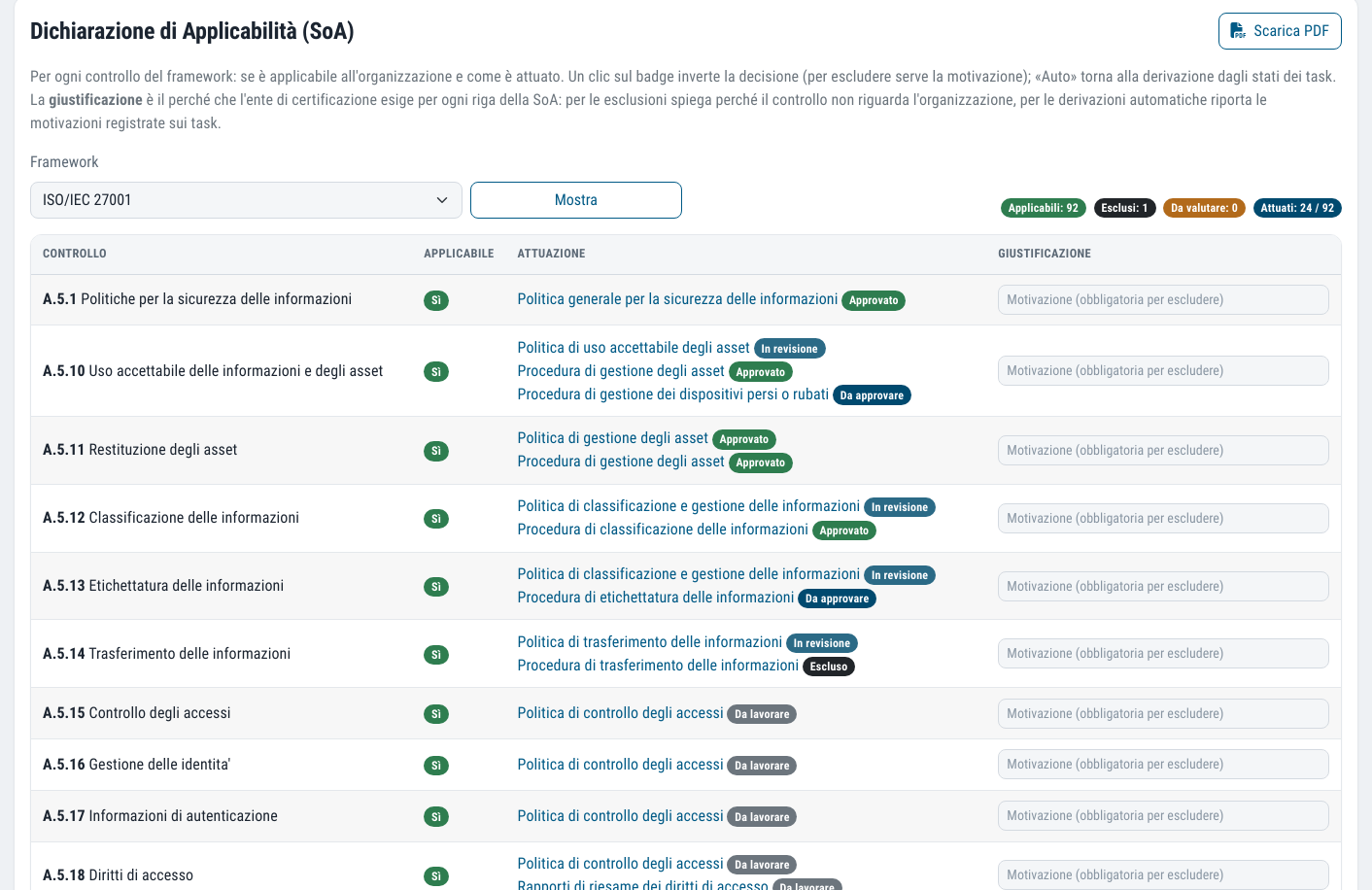Image resolution: width=1372 pixels, height=890 pixels.
Task: Click the 'Attuati: 24 / 92' badge
Action: (1297, 208)
